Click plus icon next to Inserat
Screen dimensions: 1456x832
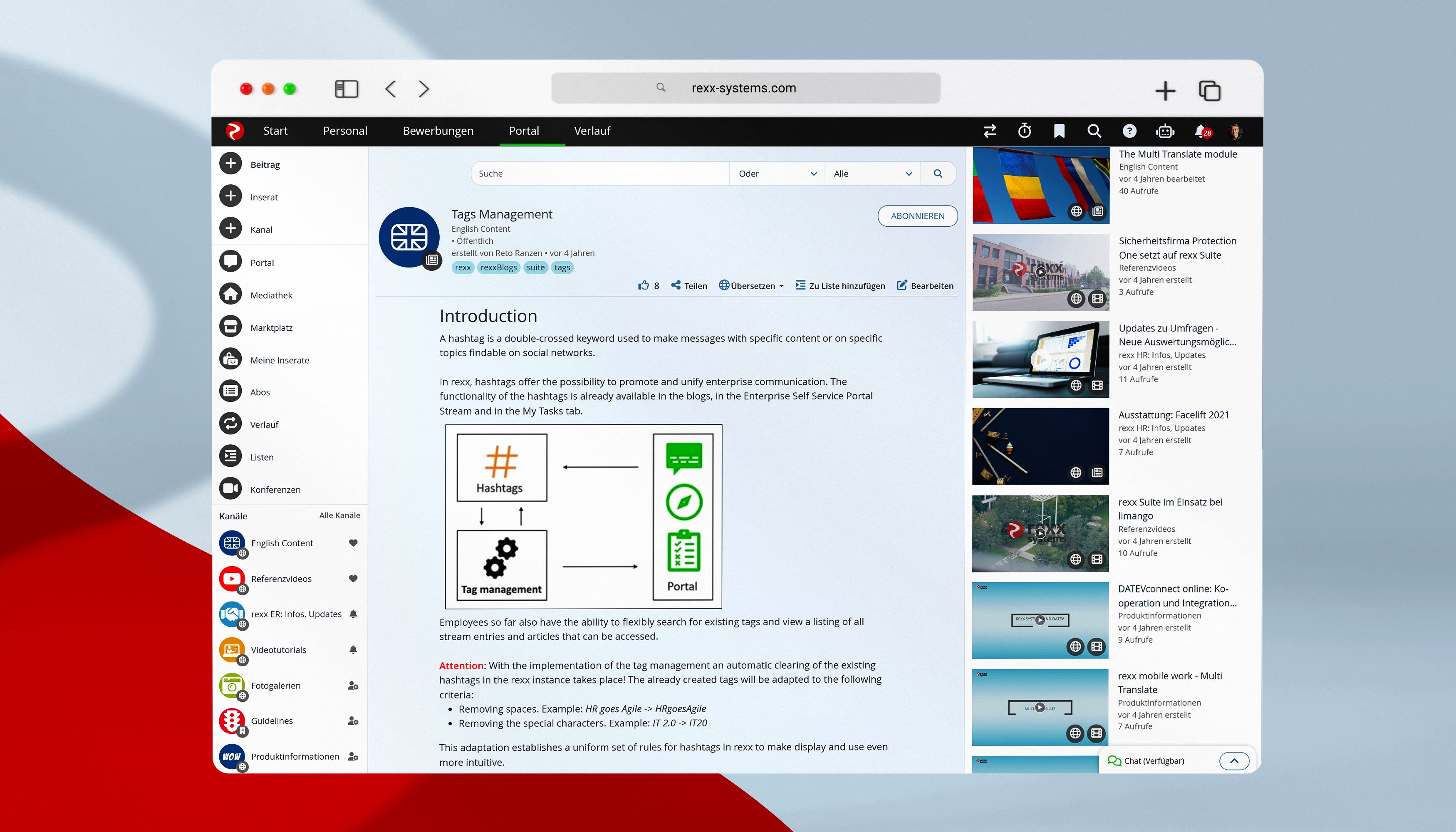[230, 196]
